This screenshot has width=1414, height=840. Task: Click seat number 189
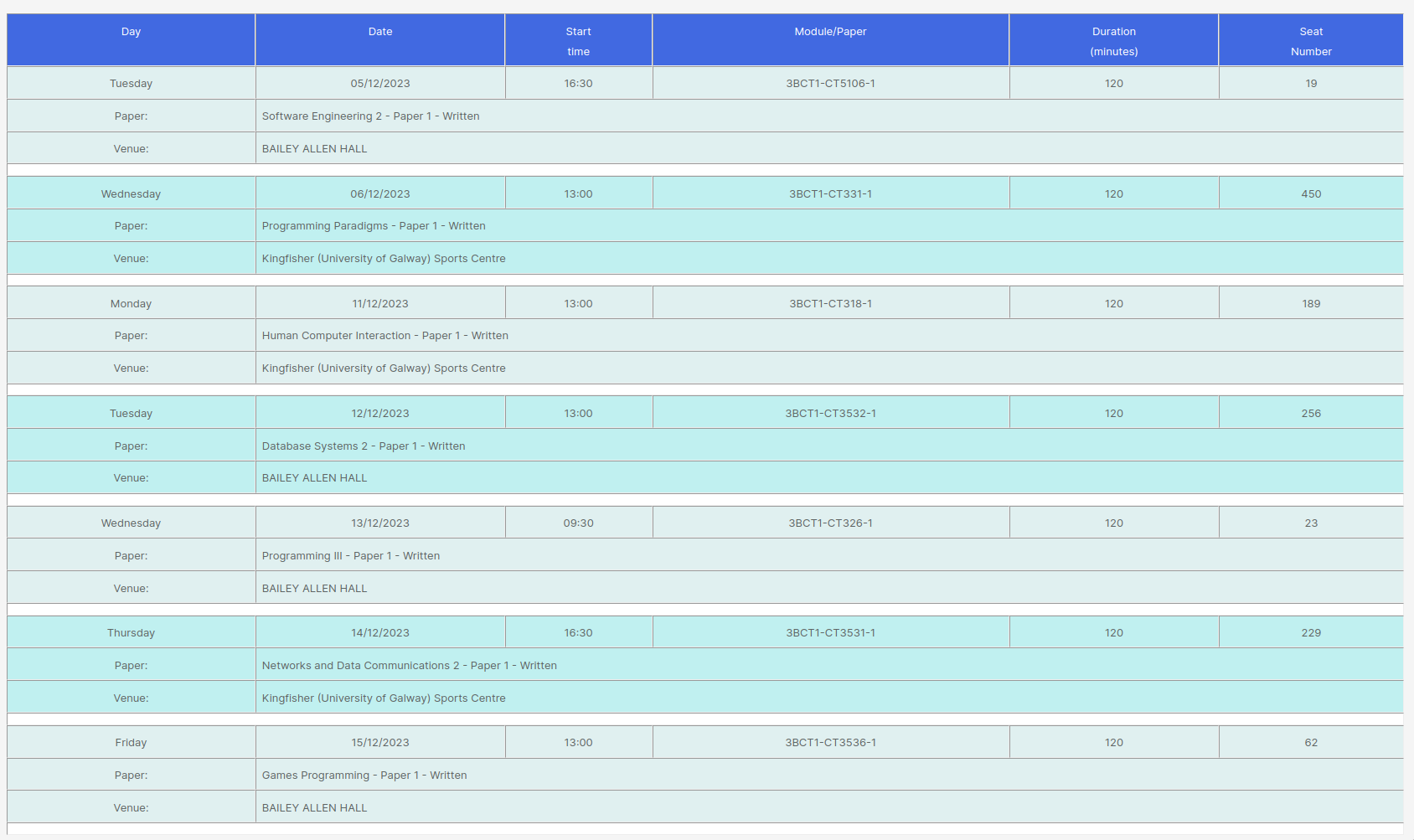[x=1311, y=304]
